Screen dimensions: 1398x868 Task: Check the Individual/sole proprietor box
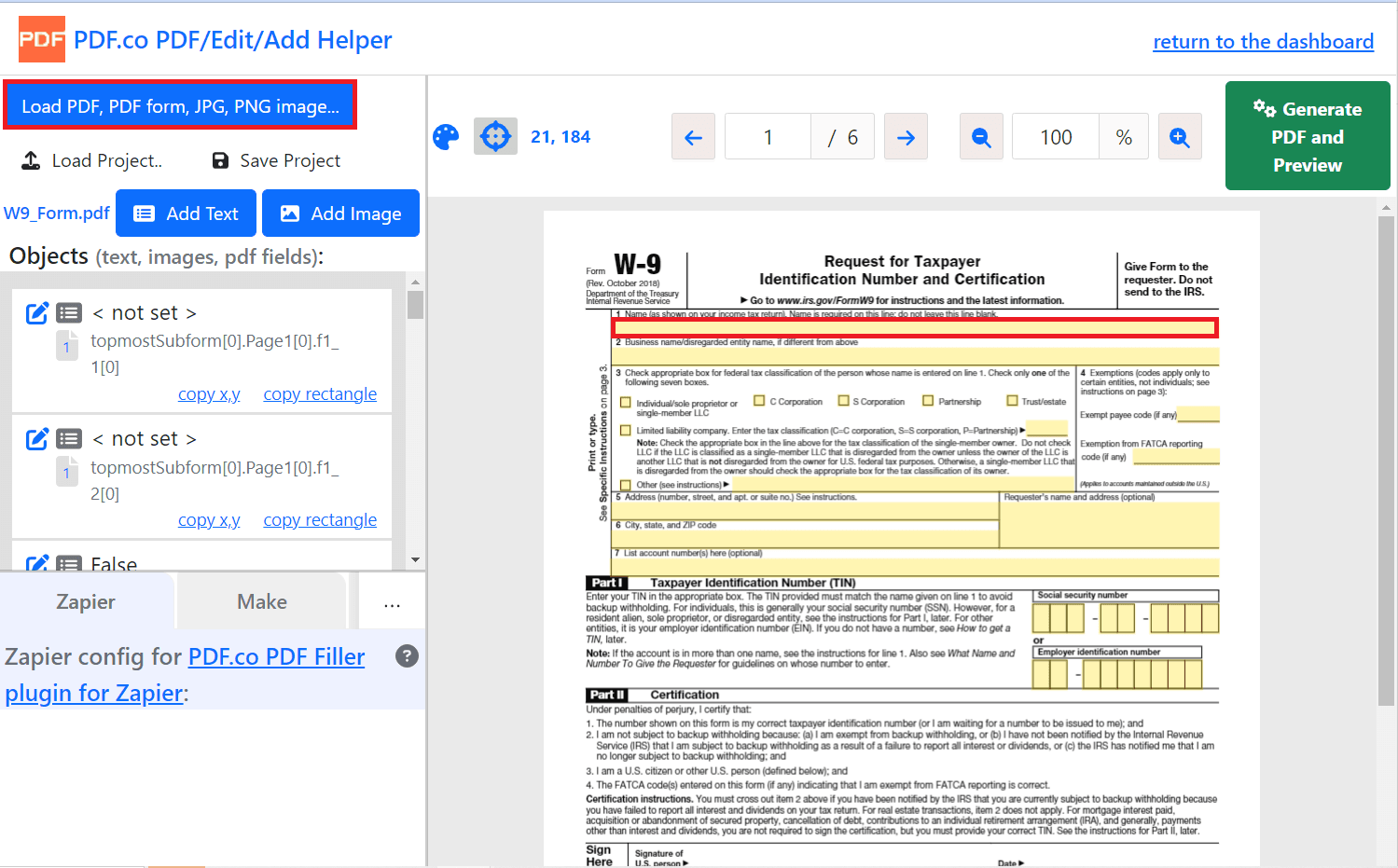pos(626,403)
